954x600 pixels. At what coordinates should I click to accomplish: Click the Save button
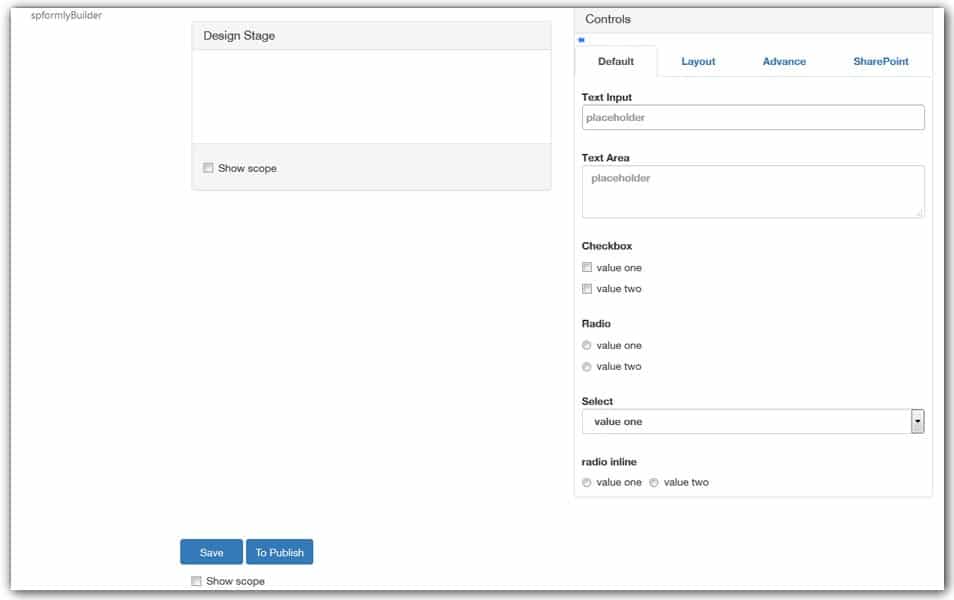point(211,551)
